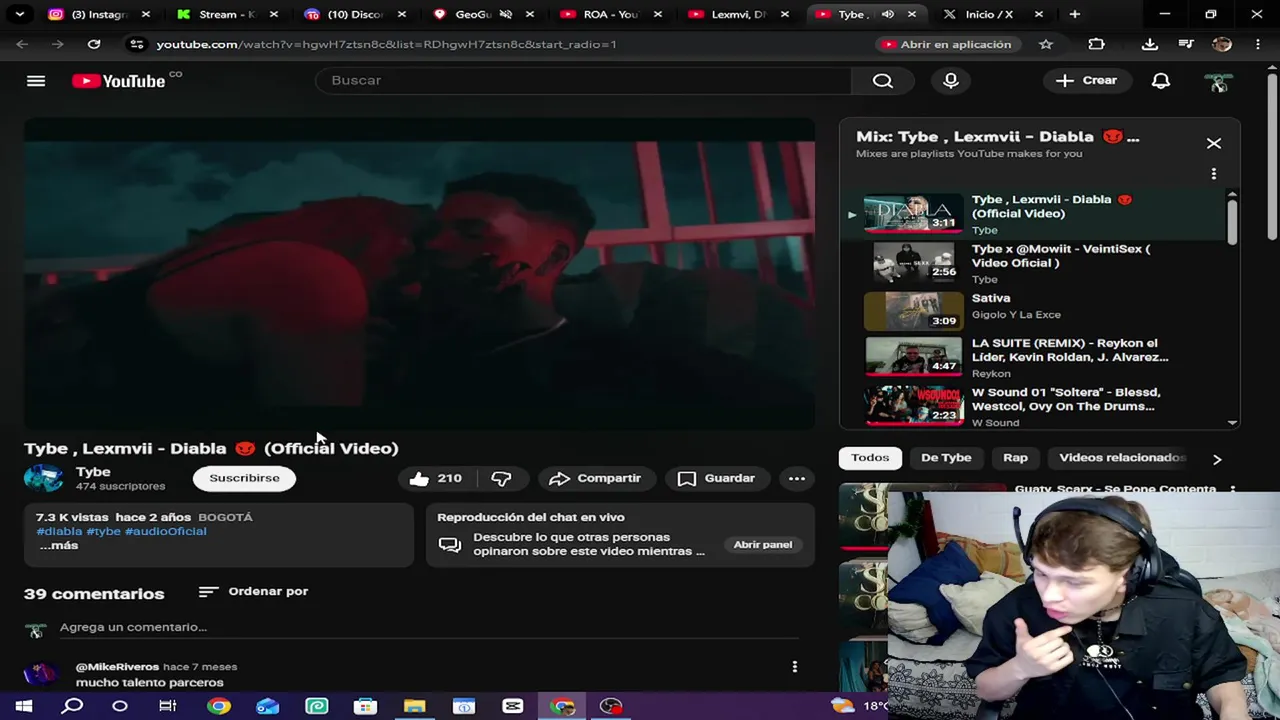
Task: Open Tybe channel avatar
Action: click(43, 478)
